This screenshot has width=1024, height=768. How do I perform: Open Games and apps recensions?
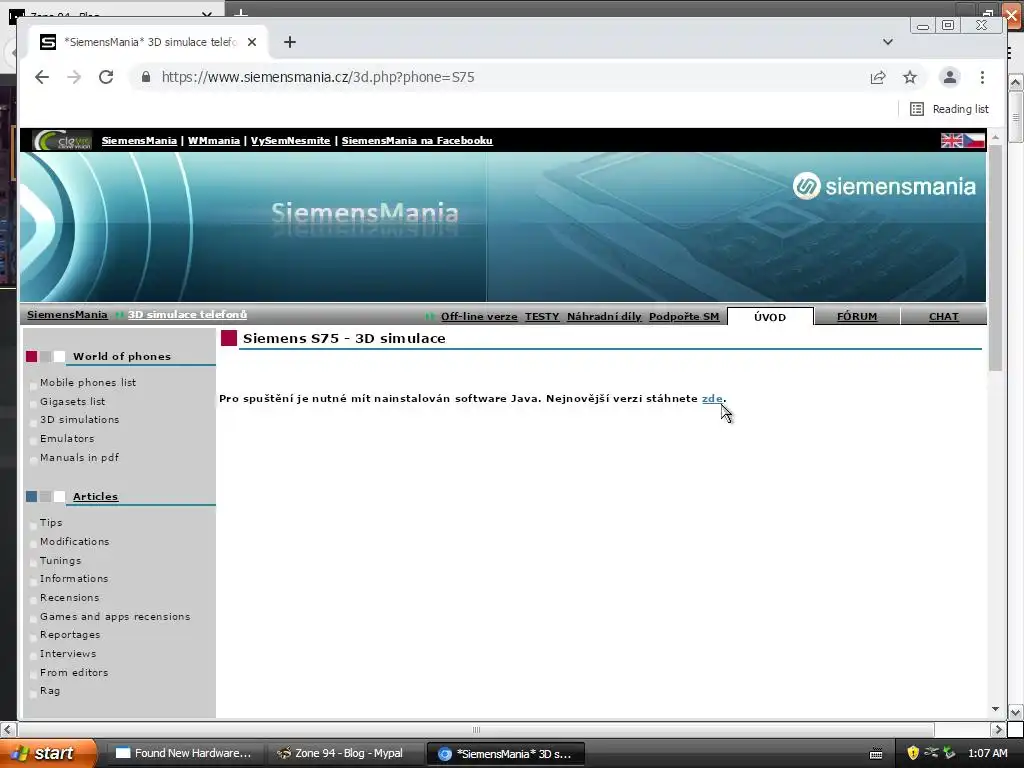click(115, 616)
